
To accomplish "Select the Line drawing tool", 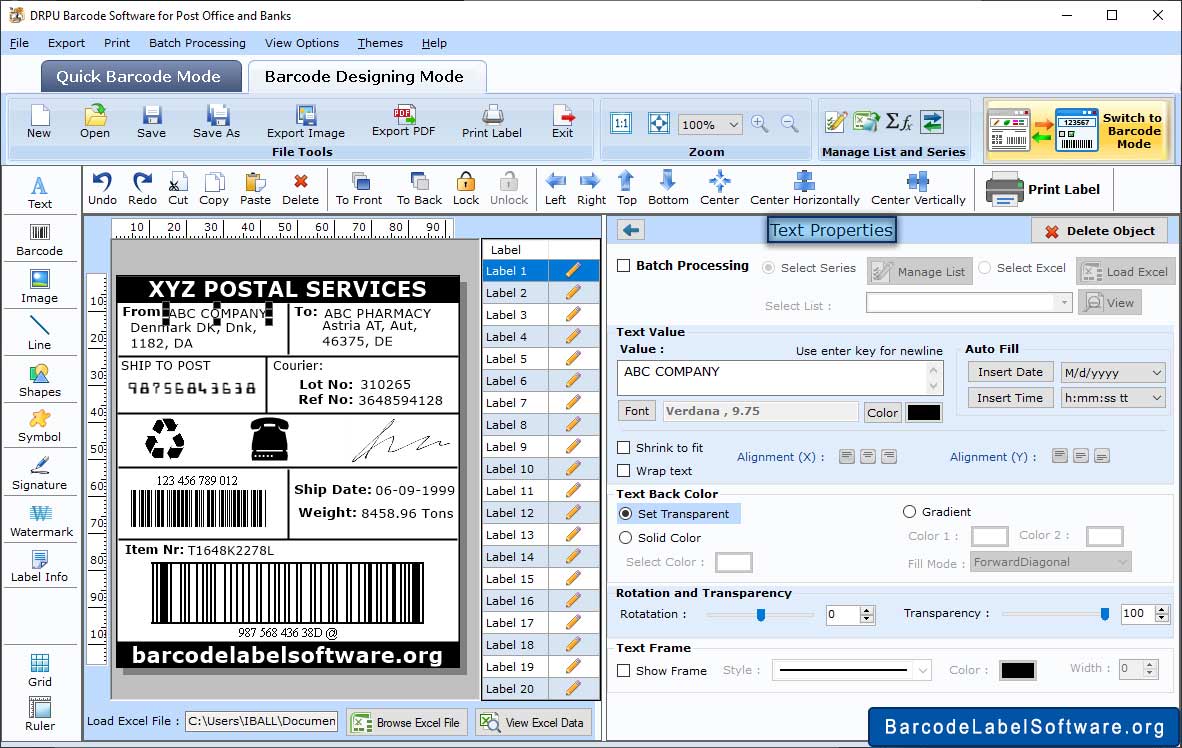I will pos(39,333).
